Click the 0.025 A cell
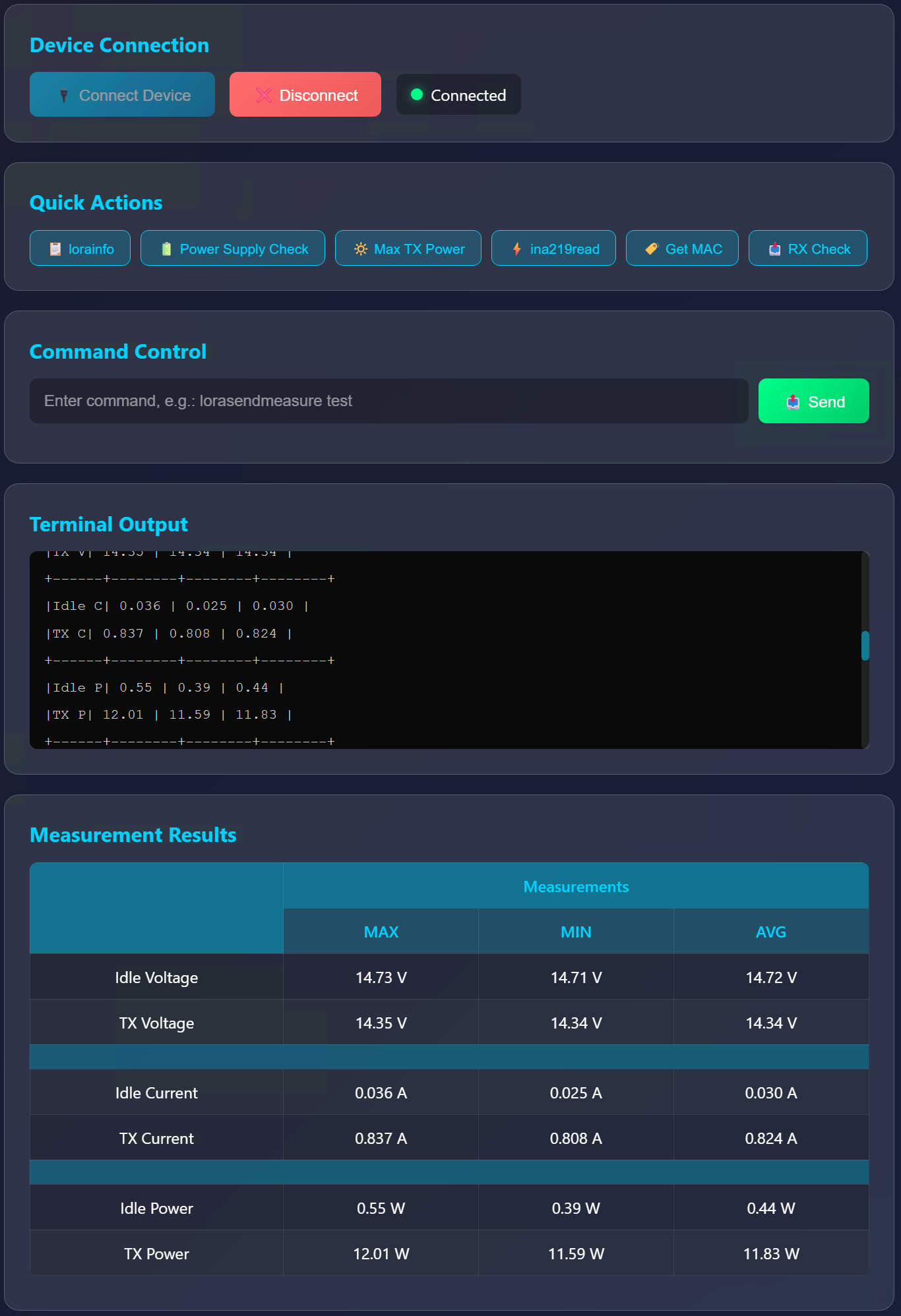The image size is (901, 1316). point(576,1092)
